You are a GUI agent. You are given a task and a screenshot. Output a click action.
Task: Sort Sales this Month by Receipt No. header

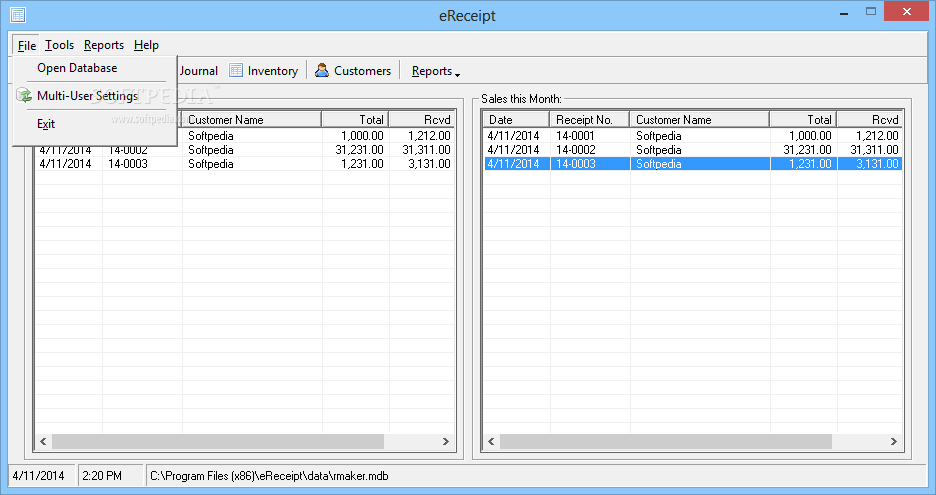point(589,119)
